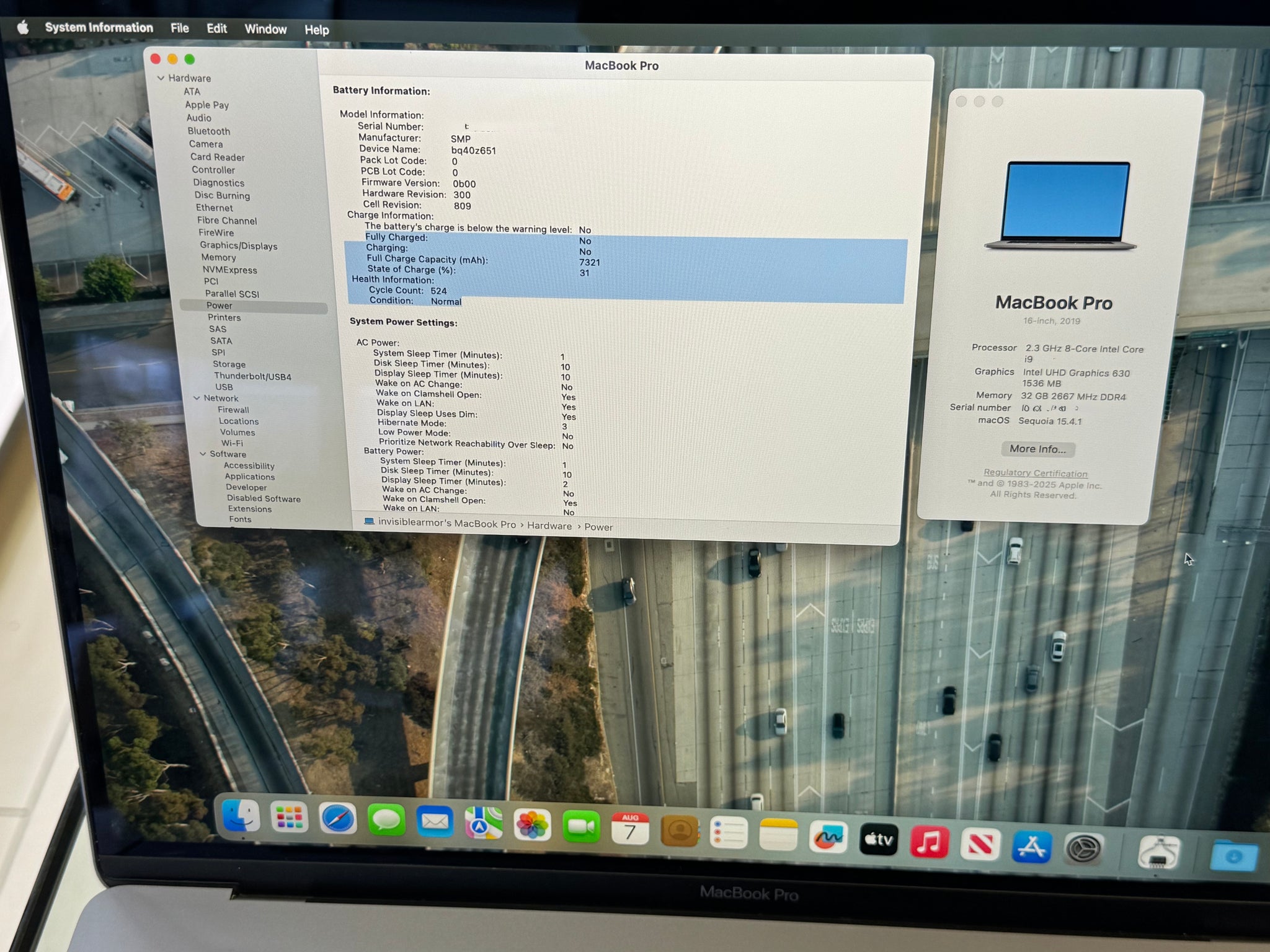Select Thunderbolt/USB4 in the sidebar
This screenshot has height=952, width=1270.
point(252,376)
